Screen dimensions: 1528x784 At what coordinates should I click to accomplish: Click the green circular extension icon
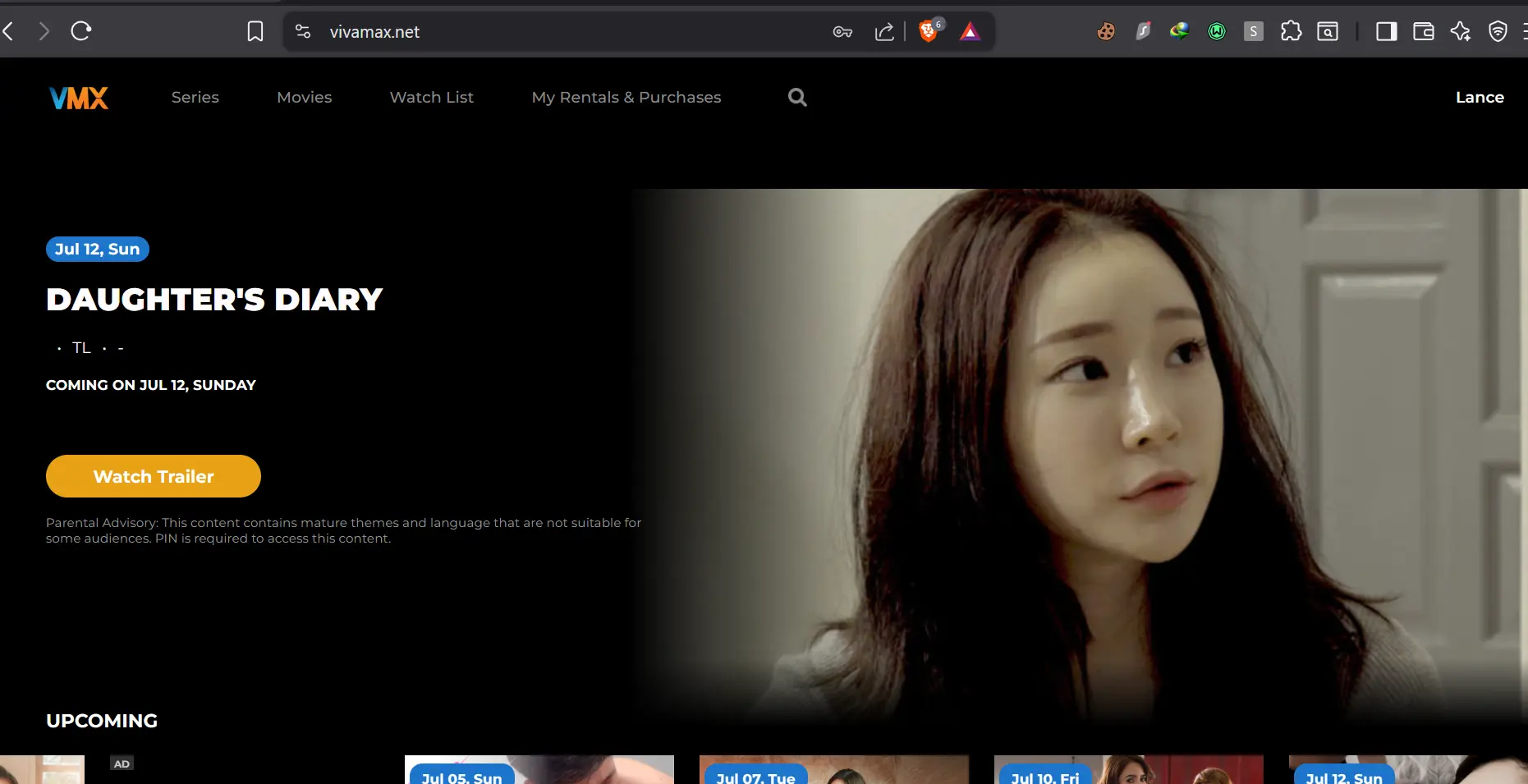[1217, 32]
